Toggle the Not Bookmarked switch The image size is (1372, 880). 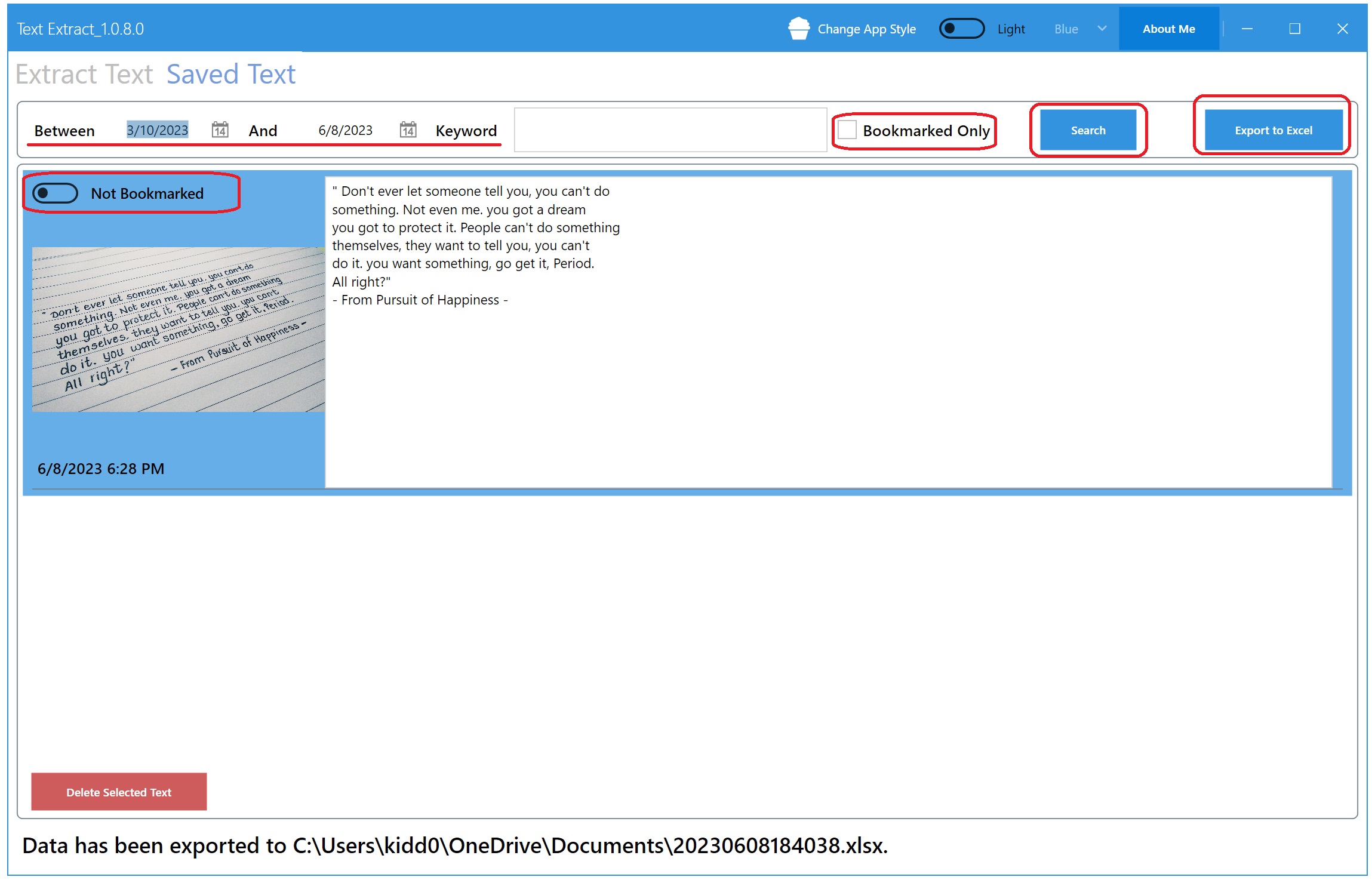(x=55, y=193)
